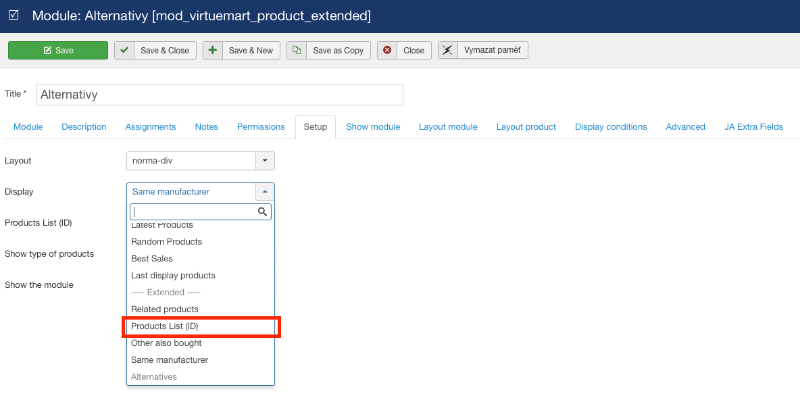Click the Save & Close text label
Screen dimensions: 800x397
(x=165, y=51)
